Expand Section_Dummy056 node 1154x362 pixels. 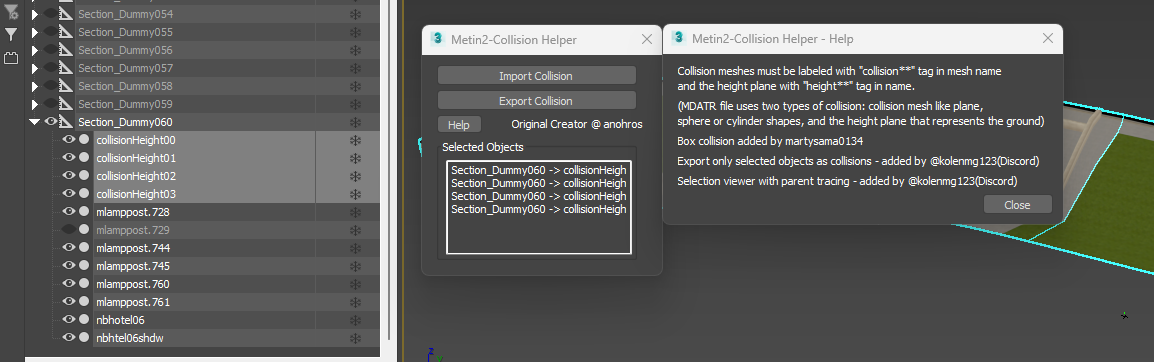tap(35, 50)
